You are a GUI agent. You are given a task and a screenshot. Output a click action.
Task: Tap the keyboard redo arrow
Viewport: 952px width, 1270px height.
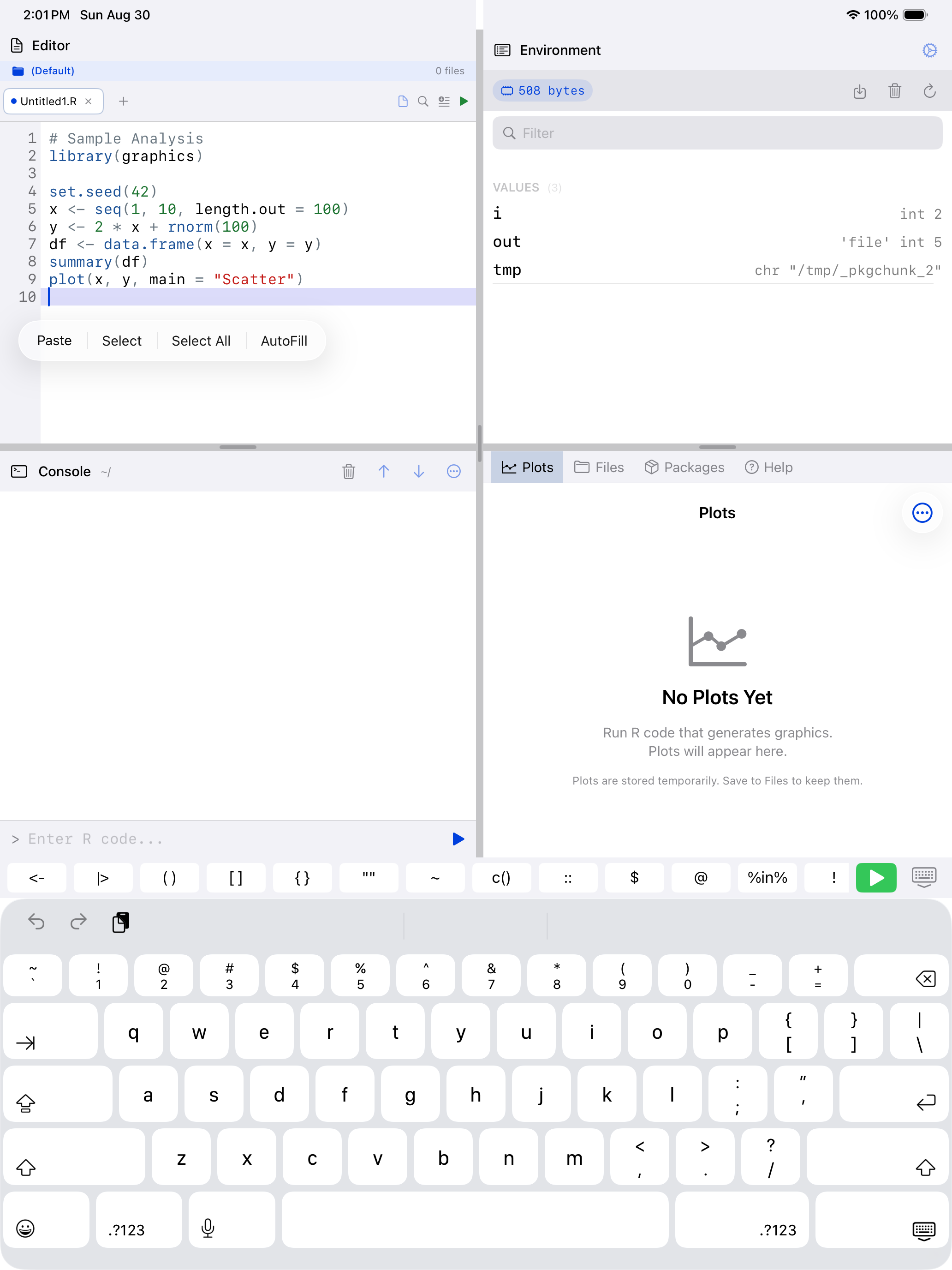(78, 922)
